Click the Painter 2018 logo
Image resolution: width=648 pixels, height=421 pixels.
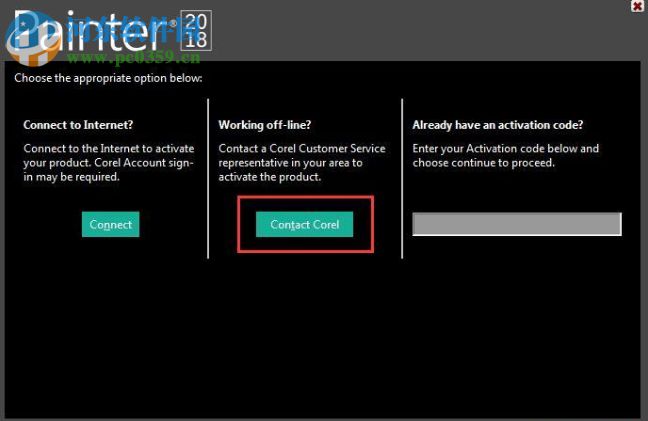(112, 31)
